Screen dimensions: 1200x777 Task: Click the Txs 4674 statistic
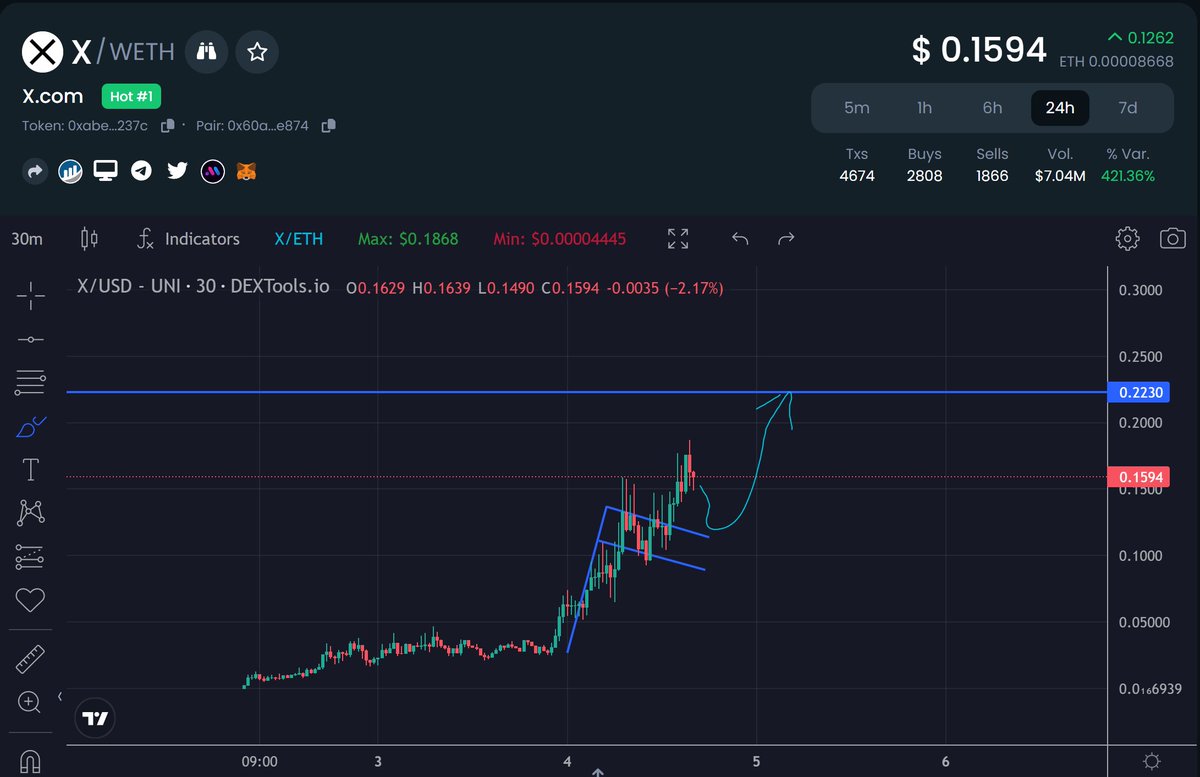(857, 165)
